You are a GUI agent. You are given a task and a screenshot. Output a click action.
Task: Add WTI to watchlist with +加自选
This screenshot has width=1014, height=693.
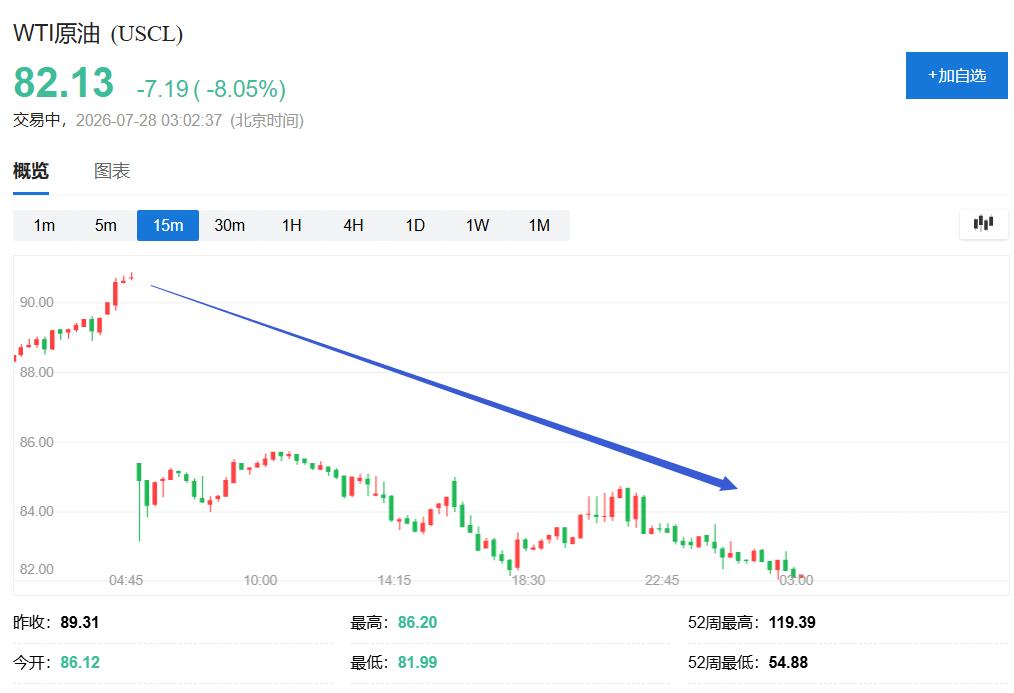956,76
